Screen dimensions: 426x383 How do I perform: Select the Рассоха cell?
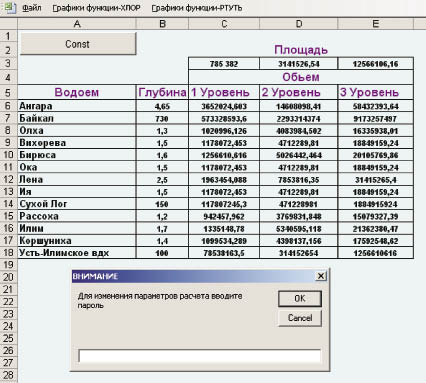pyautogui.click(x=77, y=216)
